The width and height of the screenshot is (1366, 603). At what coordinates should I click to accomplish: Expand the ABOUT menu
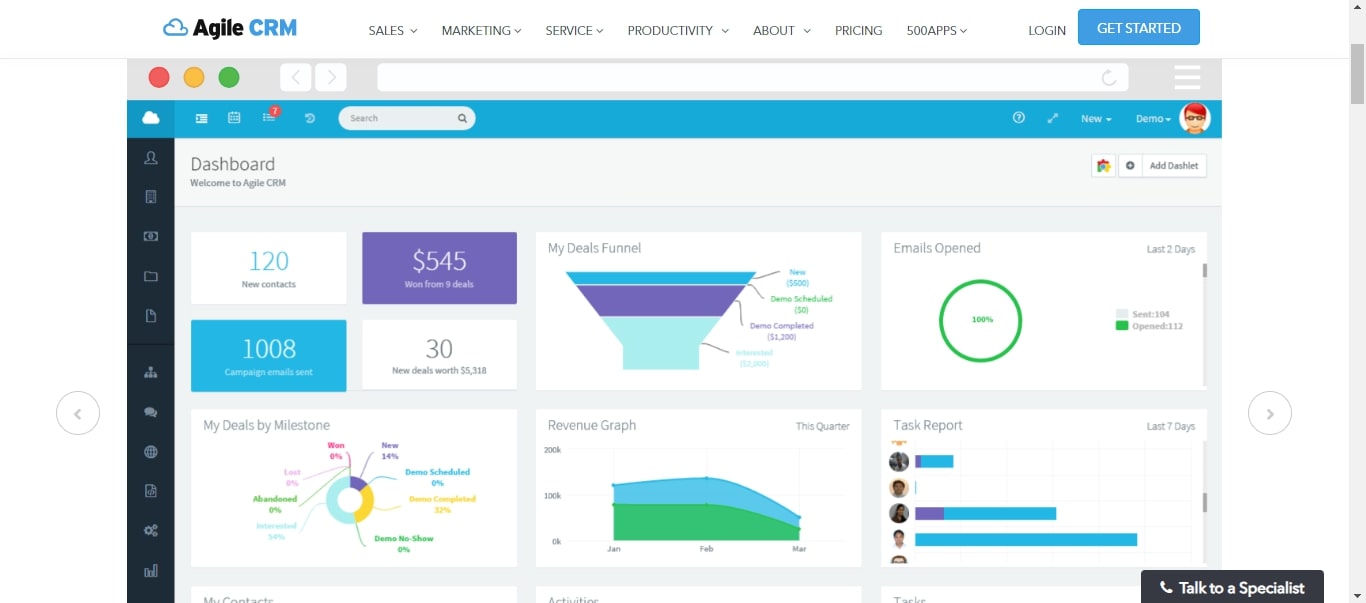[782, 31]
